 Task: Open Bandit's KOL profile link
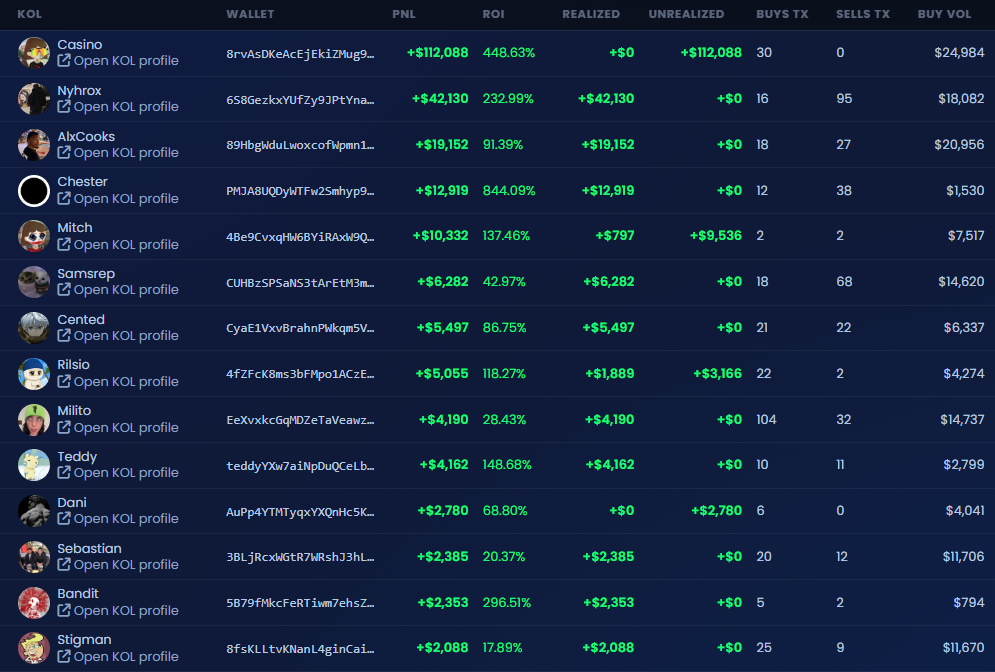coord(118,610)
